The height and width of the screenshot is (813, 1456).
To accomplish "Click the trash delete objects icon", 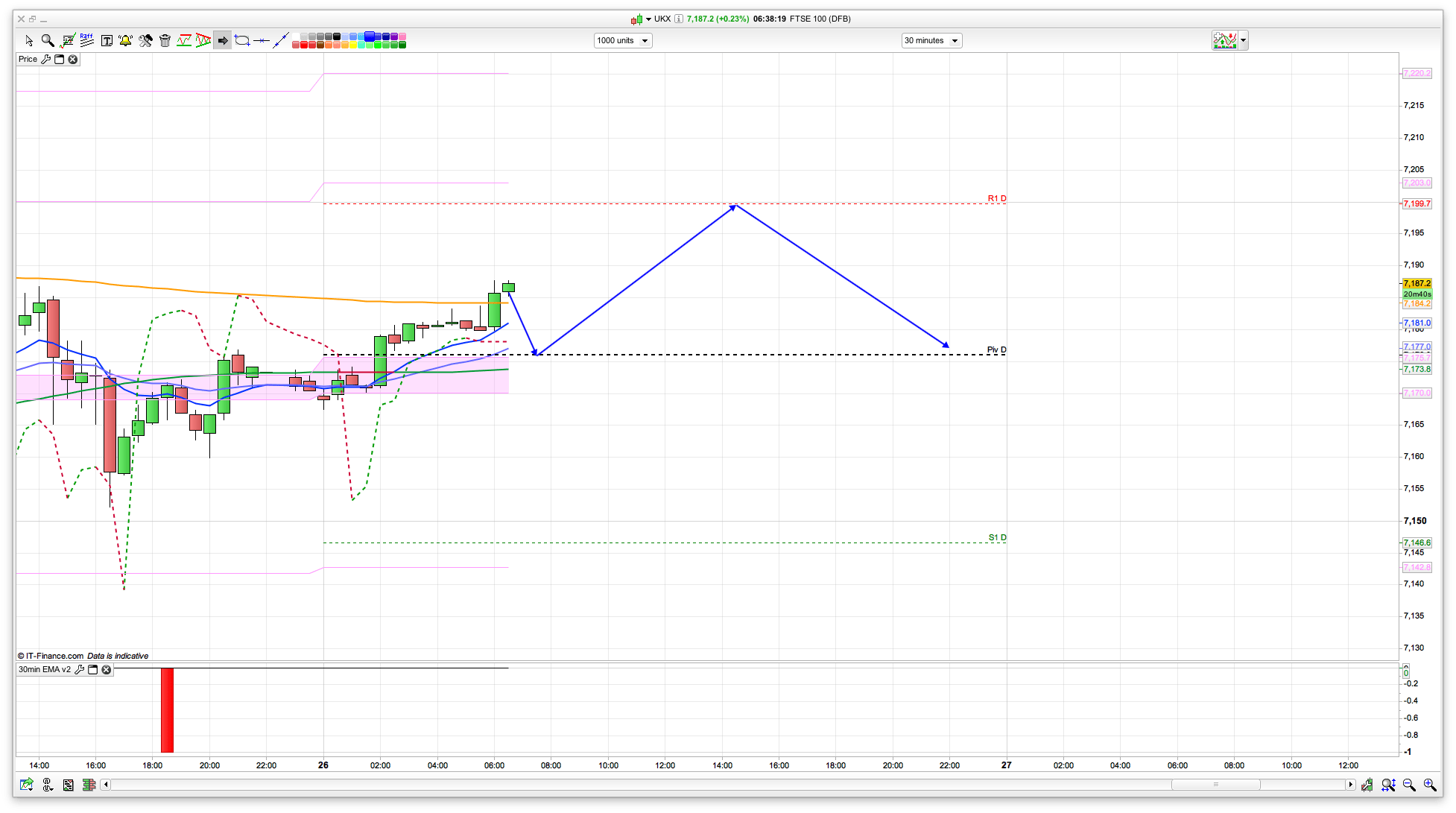I will [165, 41].
